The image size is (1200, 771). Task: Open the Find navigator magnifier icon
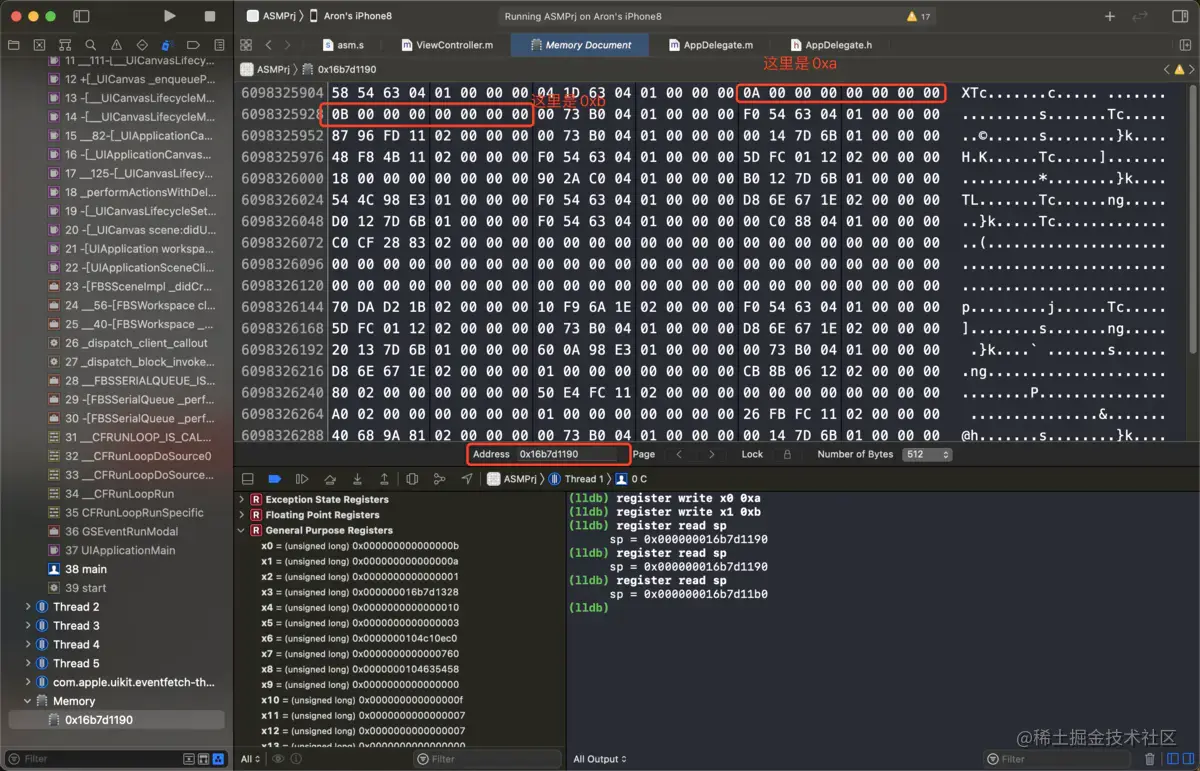click(x=91, y=45)
